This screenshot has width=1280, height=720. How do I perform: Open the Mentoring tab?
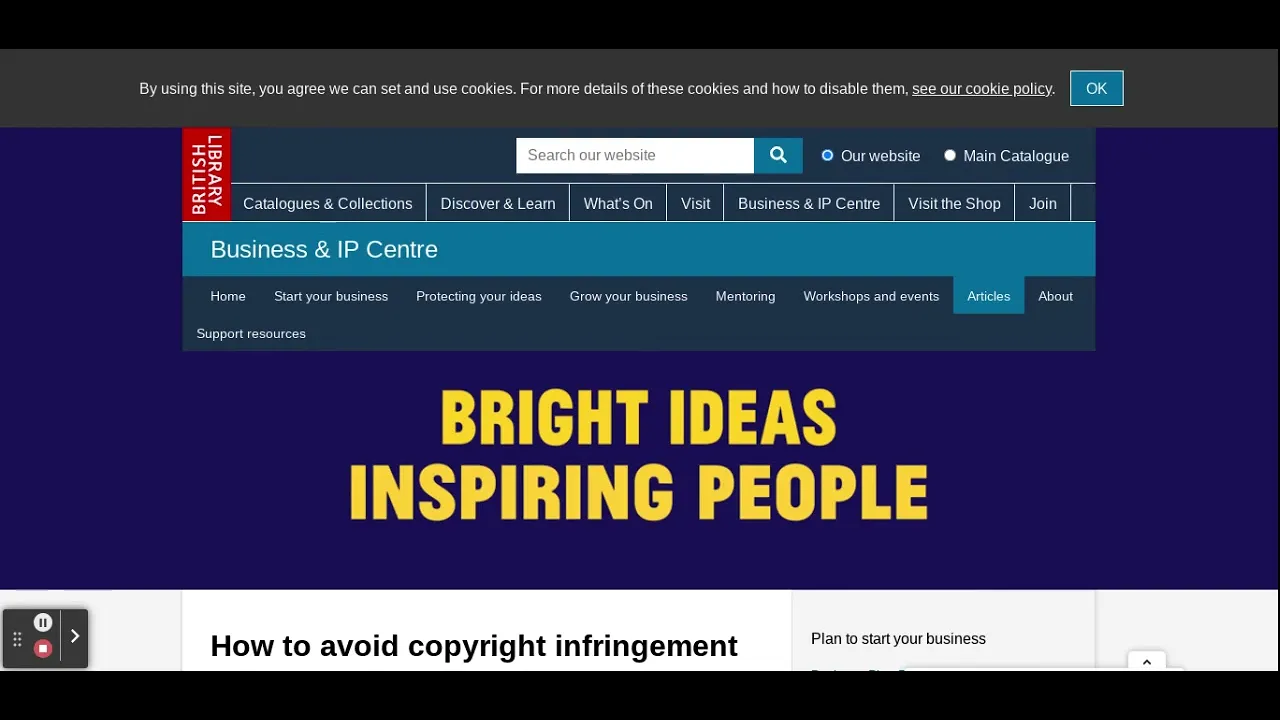coord(745,296)
